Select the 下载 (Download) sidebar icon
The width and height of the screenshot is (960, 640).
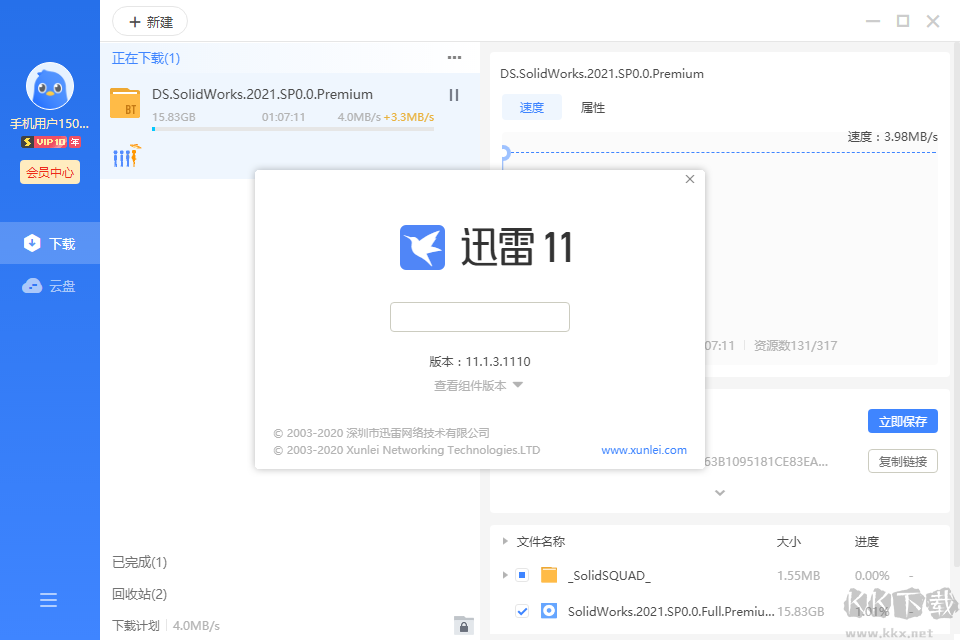(x=49, y=242)
